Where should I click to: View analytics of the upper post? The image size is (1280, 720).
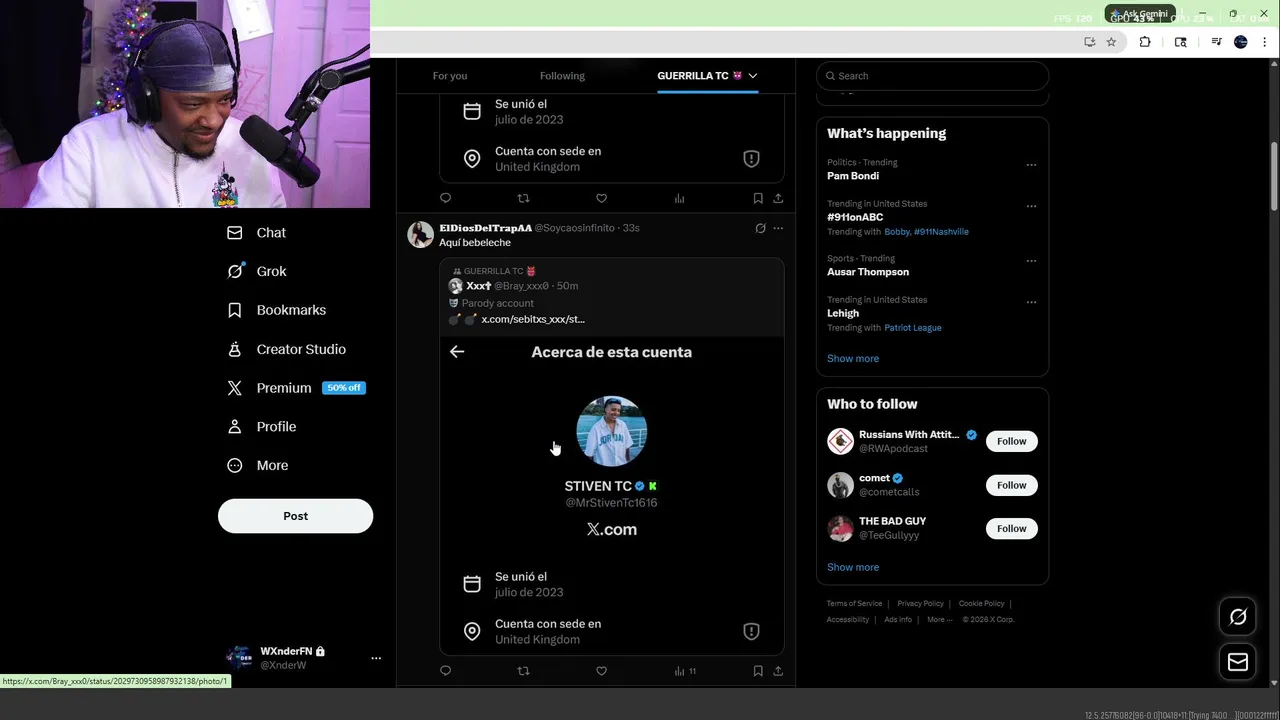coord(679,198)
